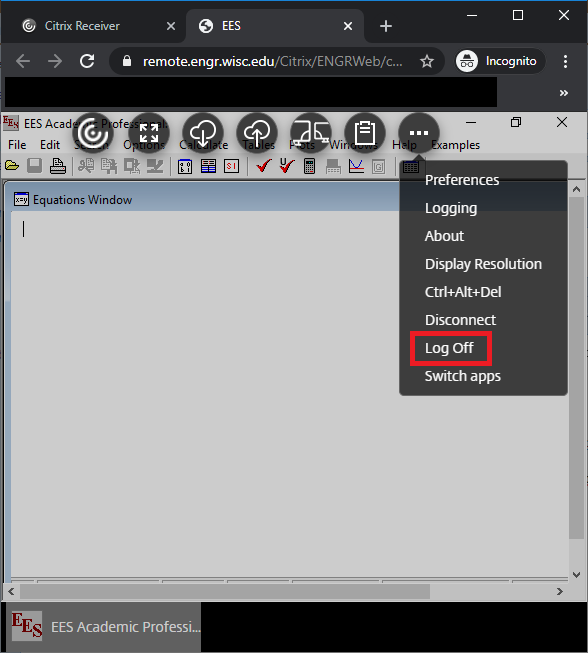Open the EES Function Information icon
This screenshot has height=653, width=588.
[208, 167]
